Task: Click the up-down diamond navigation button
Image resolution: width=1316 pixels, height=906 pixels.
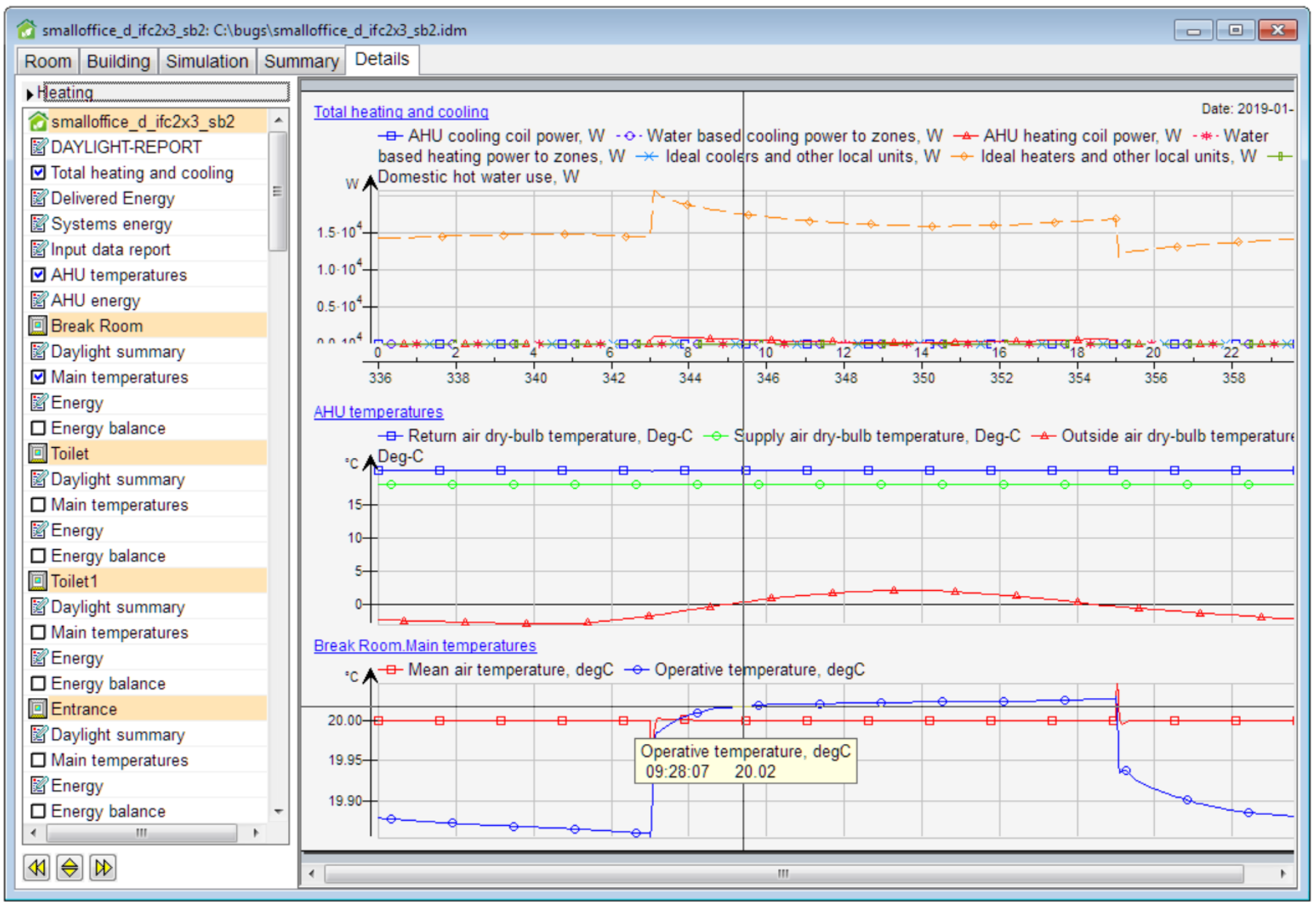Action: (70, 867)
